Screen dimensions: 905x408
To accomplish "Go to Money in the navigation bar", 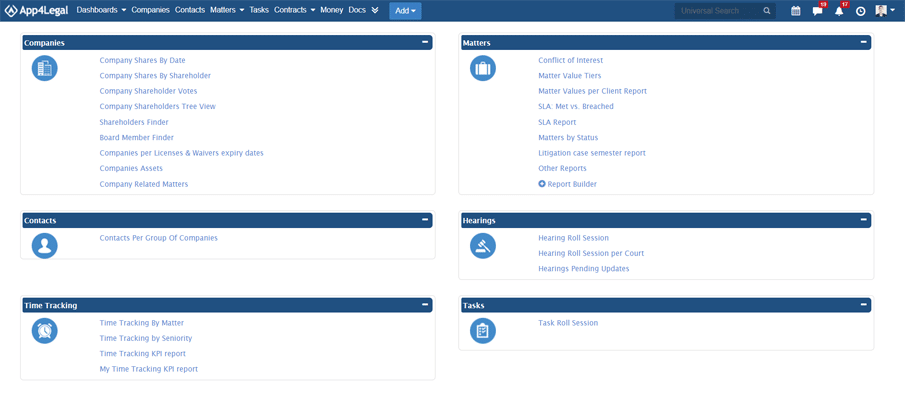I will [x=331, y=10].
